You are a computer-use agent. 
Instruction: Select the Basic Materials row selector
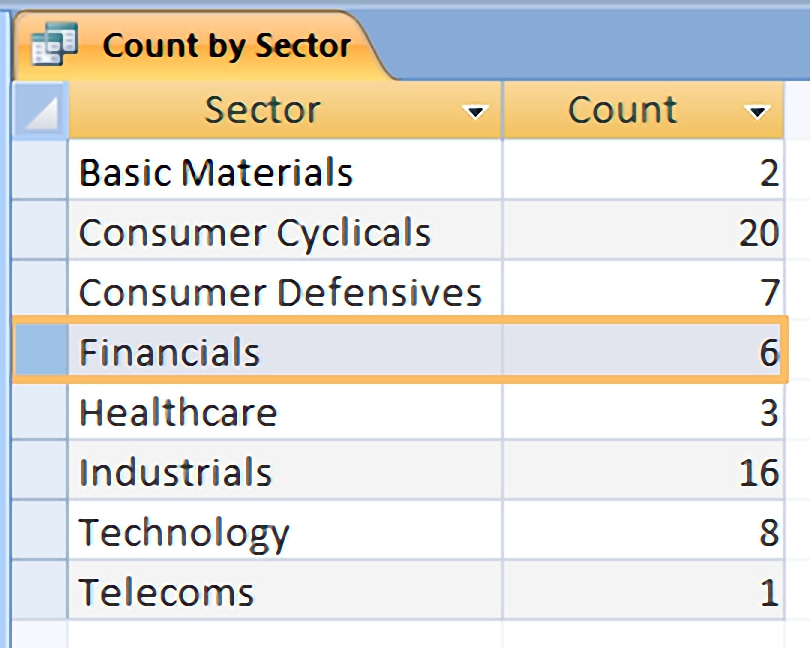tap(40, 169)
